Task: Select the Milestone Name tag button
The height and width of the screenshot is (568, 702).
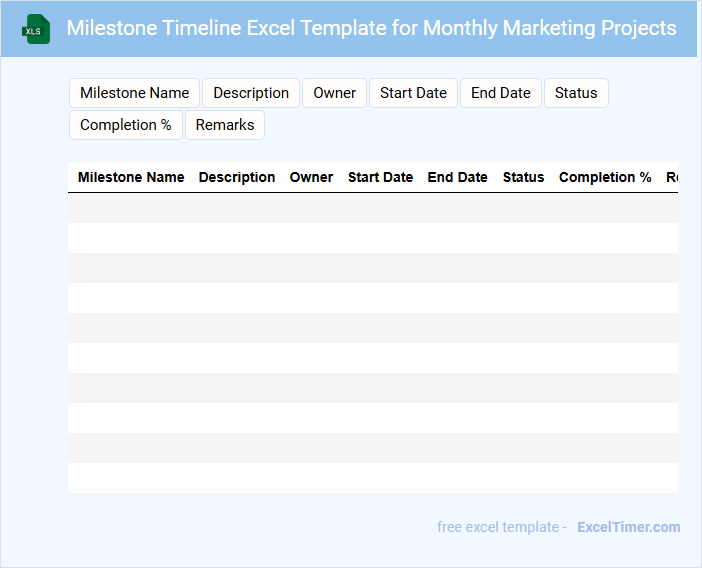Action: pos(134,93)
